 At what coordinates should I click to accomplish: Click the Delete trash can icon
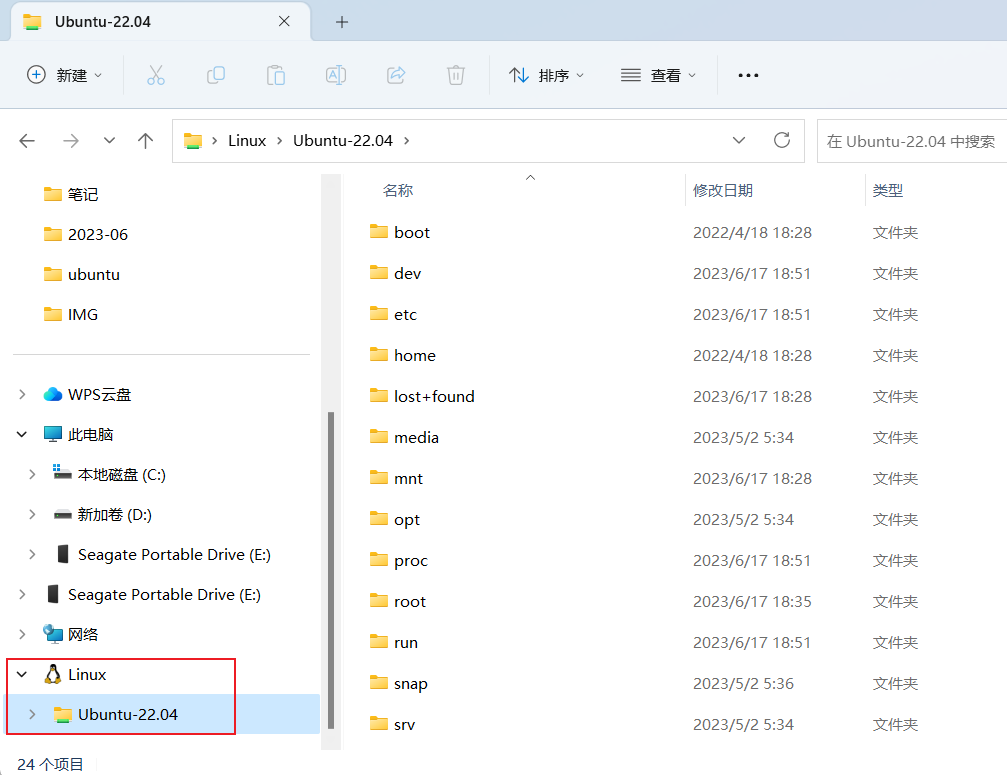pos(456,75)
